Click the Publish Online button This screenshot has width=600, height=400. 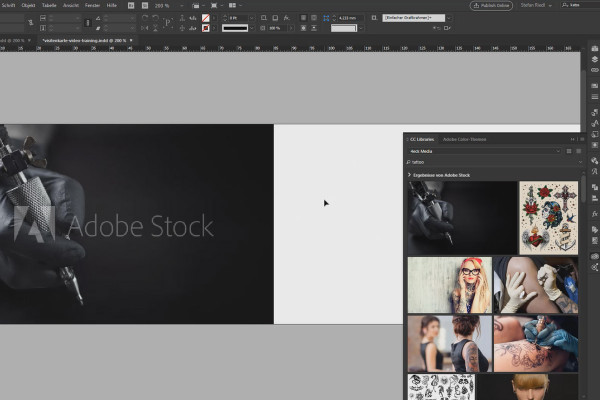coord(491,5)
